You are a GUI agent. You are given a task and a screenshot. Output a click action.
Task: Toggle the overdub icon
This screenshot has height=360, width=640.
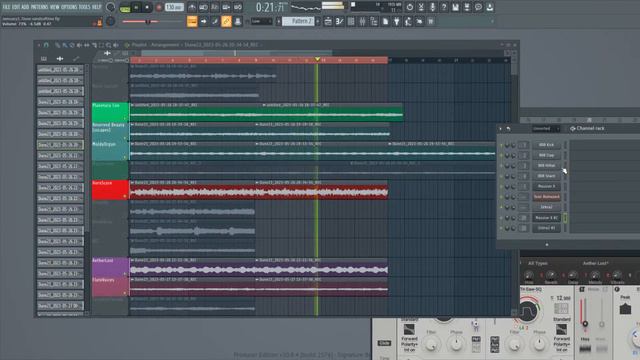226,7
